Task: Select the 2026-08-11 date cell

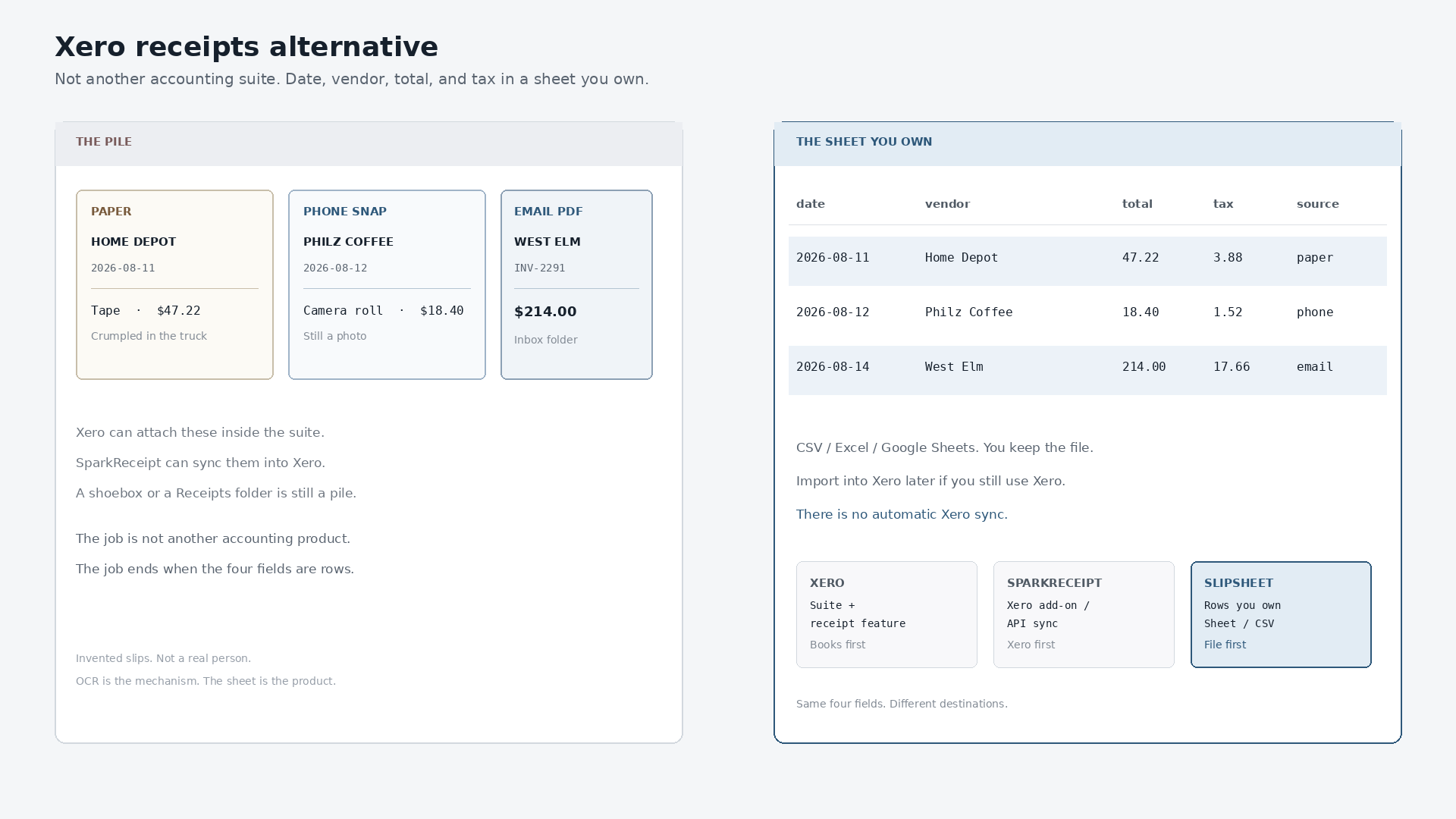Action: click(833, 258)
